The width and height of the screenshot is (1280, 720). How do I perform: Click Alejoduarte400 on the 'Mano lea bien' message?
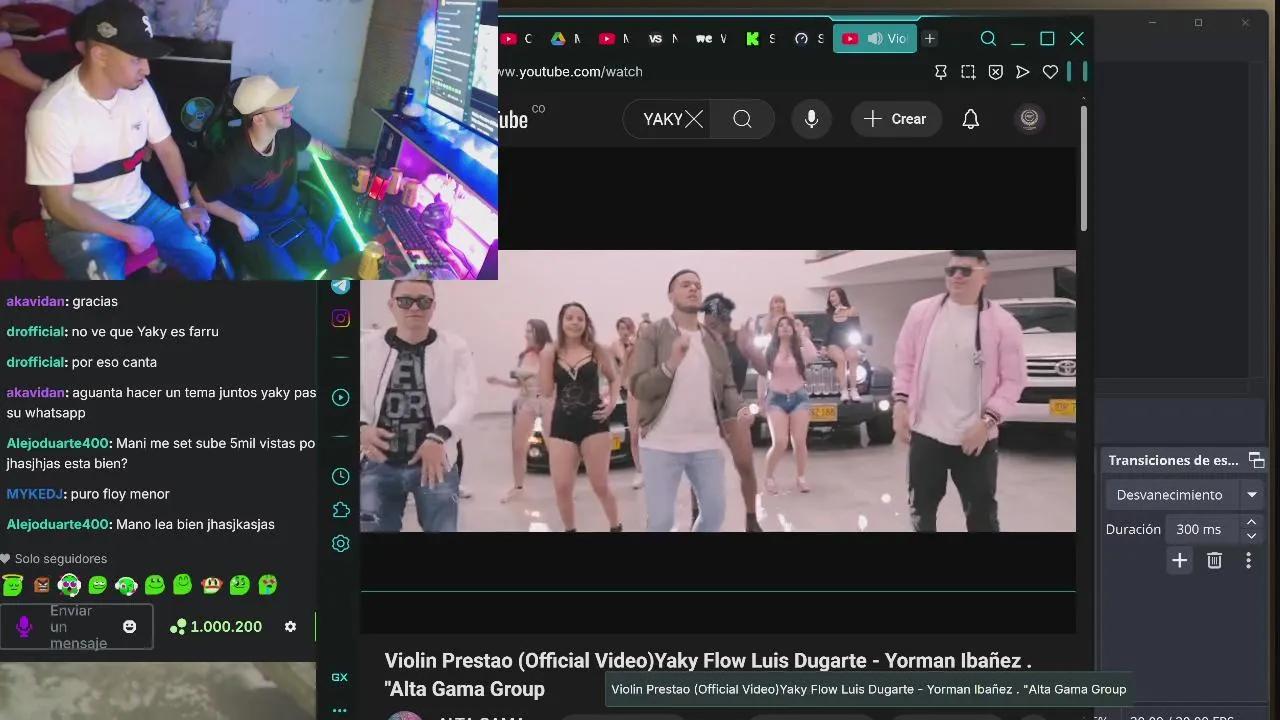(57, 524)
